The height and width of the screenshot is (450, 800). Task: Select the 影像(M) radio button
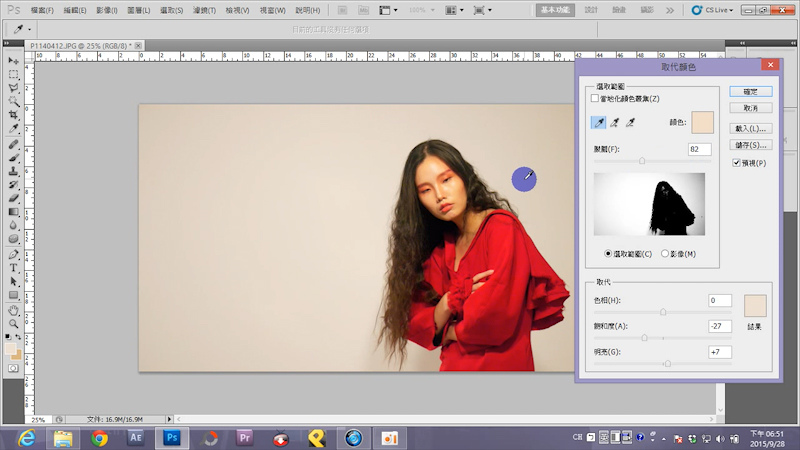[666, 254]
